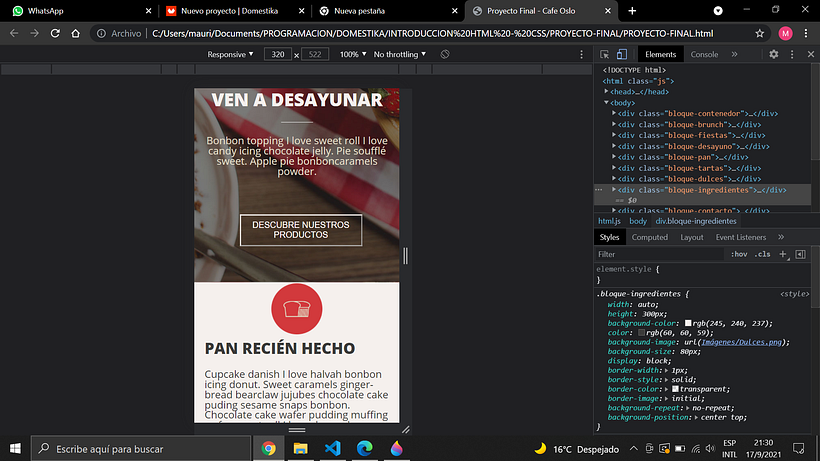
Task: Expand the head element node
Action: click(x=607, y=91)
